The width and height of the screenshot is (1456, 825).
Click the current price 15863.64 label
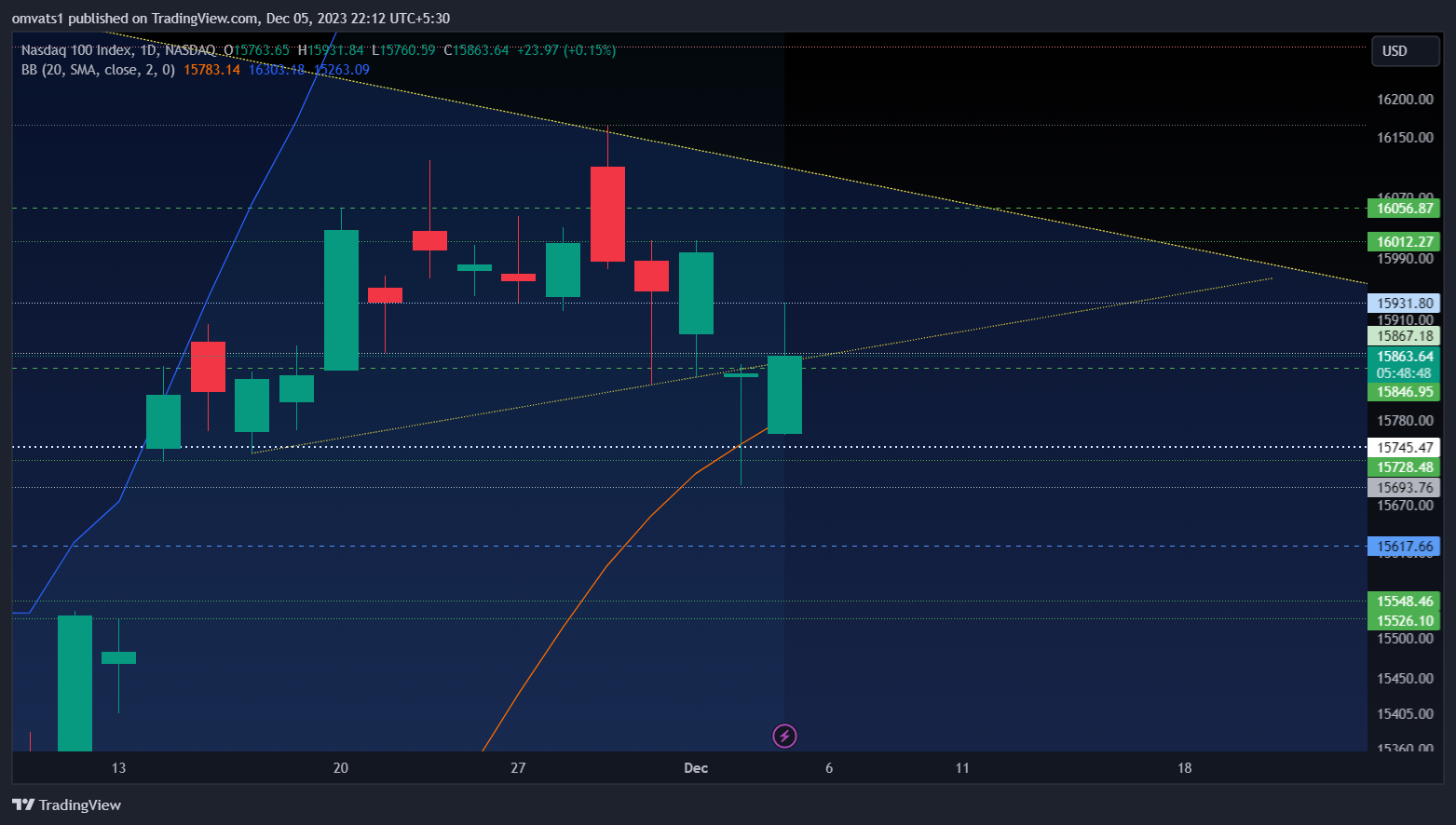[1404, 357]
